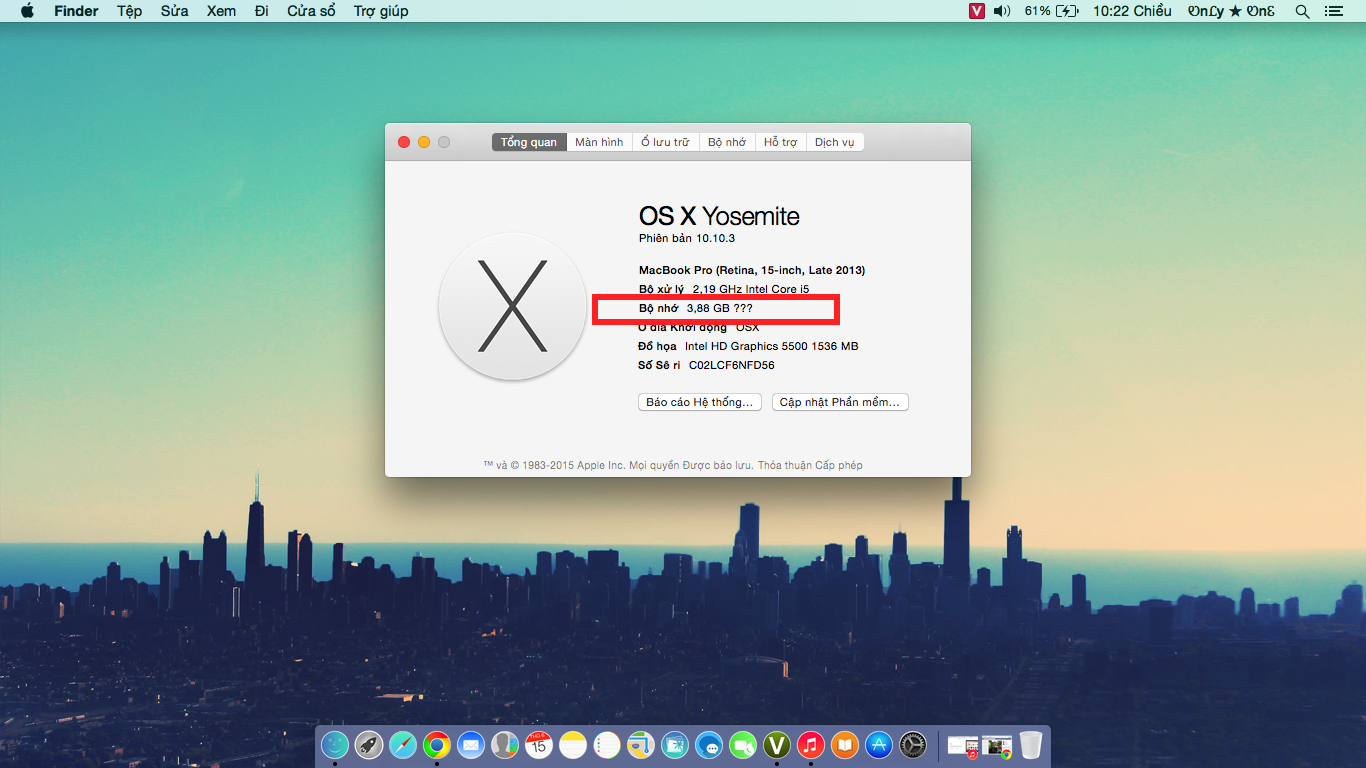Open the Dịch vụ tab
This screenshot has width=1366, height=768.
tap(834, 142)
